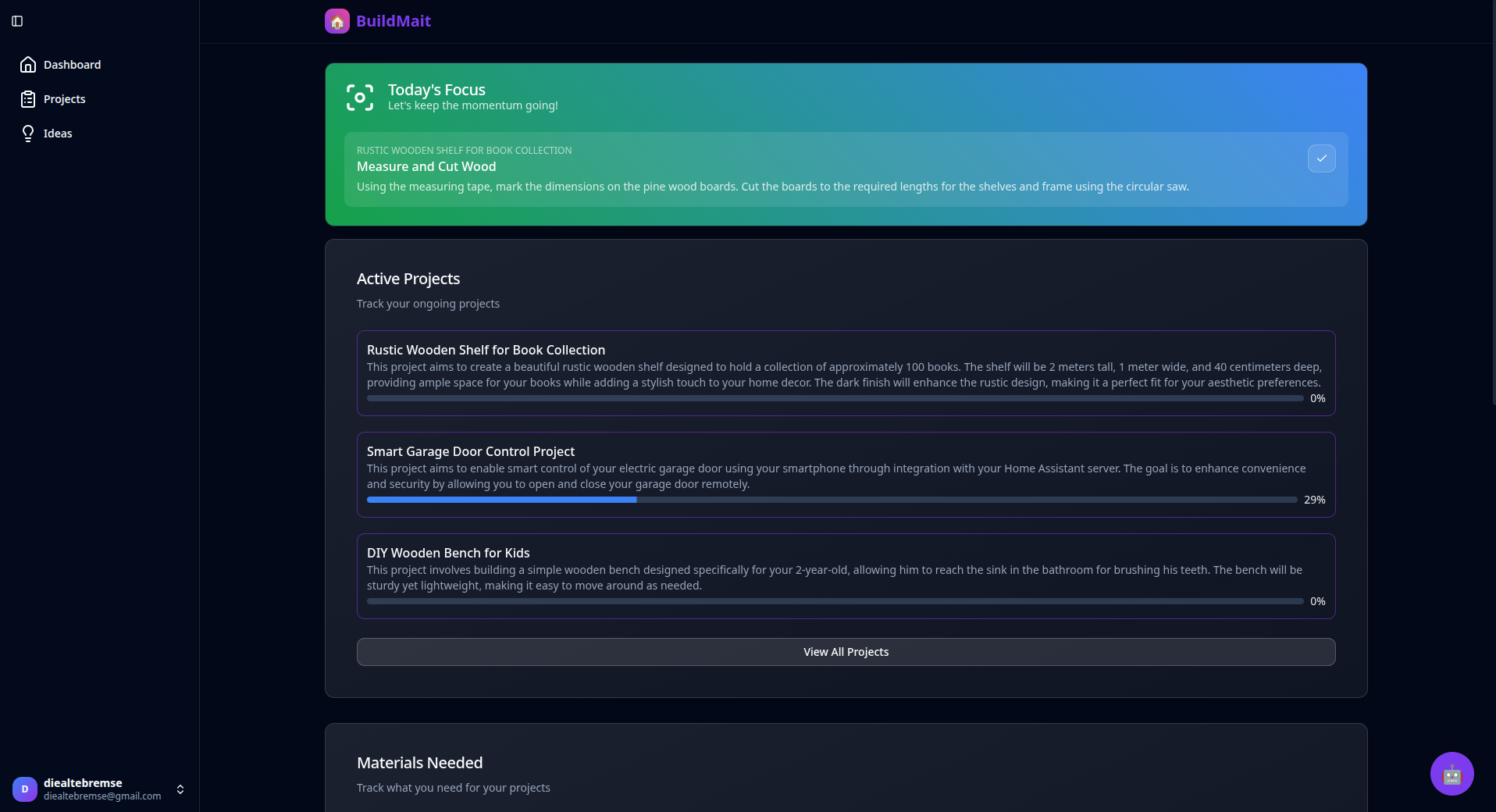
Task: Mark Measure and Cut Wood task complete
Action: click(1321, 158)
